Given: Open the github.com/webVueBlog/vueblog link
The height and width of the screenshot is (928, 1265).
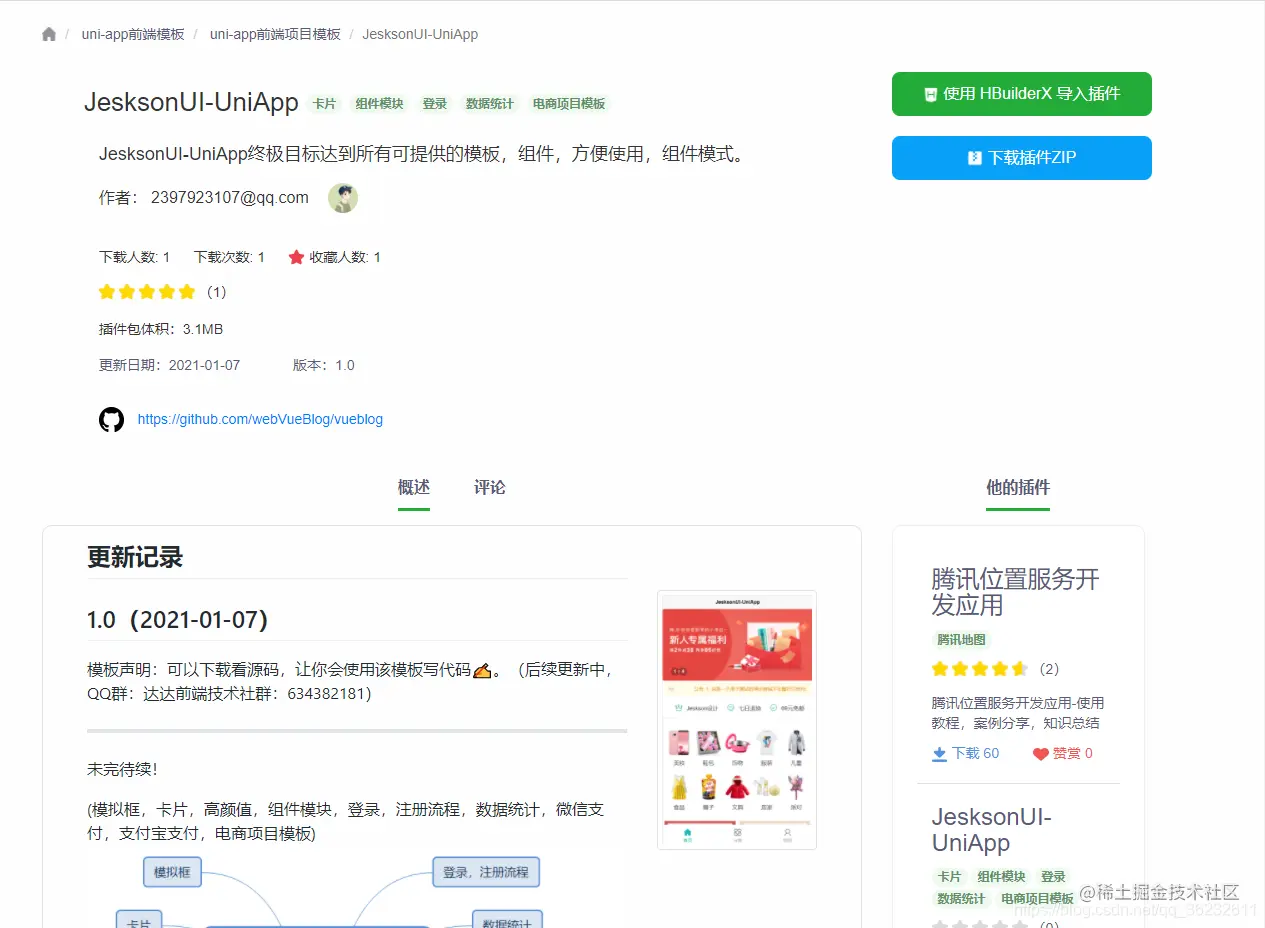Looking at the screenshot, I should coord(260,419).
